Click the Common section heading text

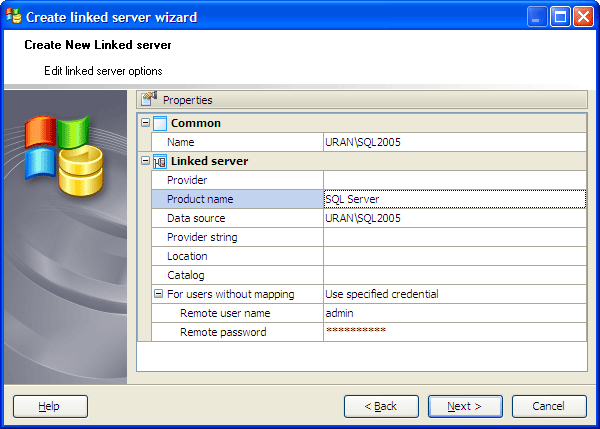tap(196, 123)
